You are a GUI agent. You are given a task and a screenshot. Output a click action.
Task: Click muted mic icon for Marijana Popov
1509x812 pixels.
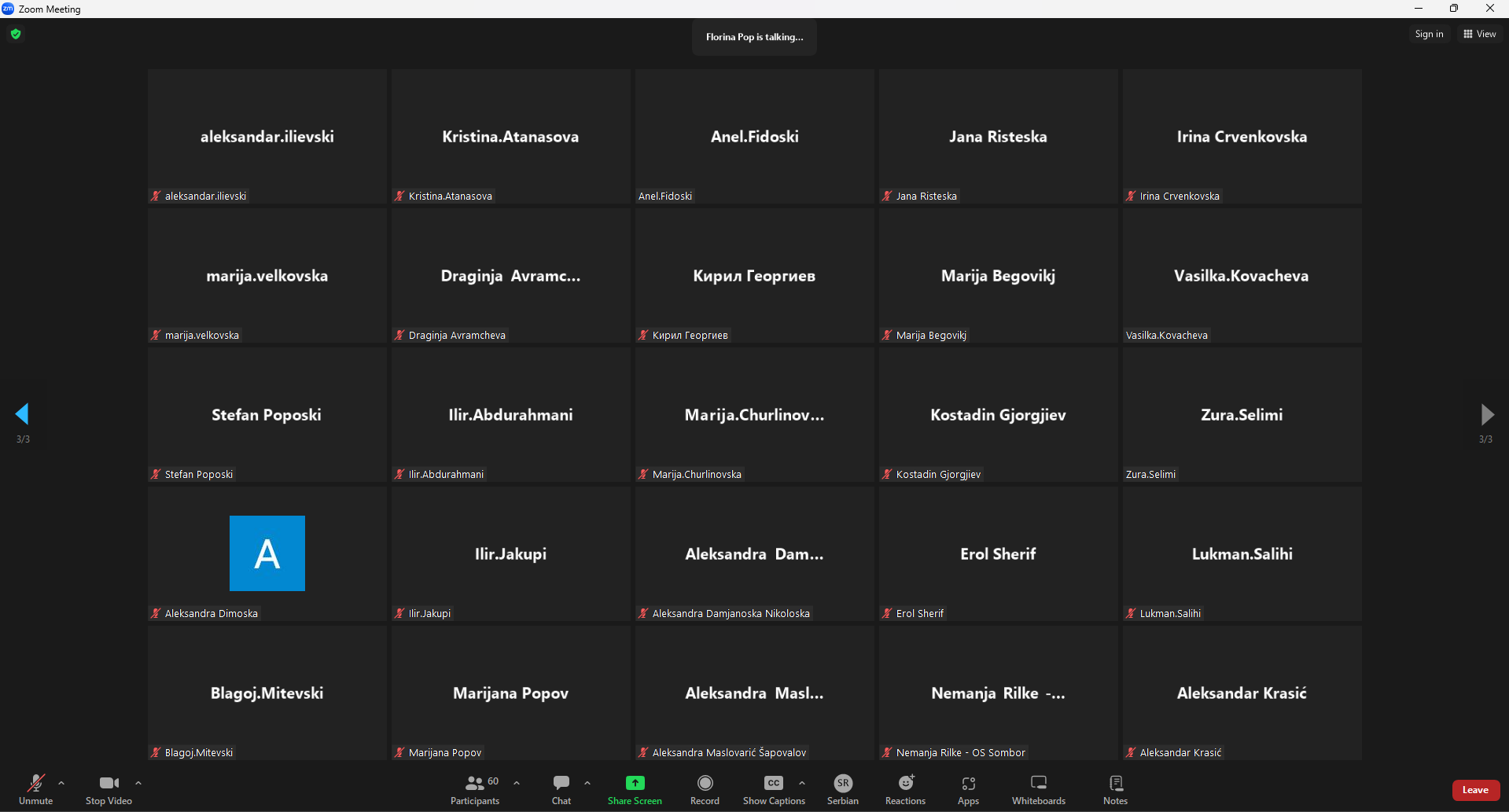399,752
